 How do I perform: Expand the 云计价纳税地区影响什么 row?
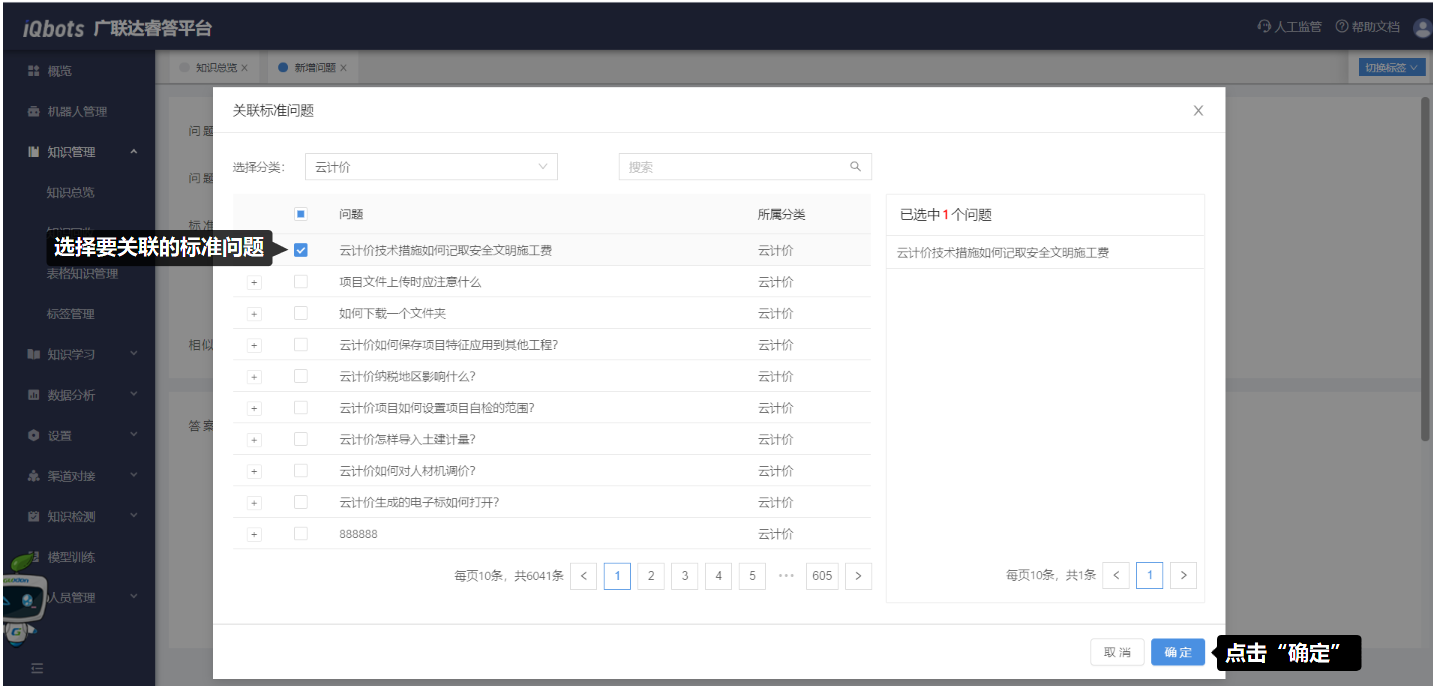(x=254, y=377)
